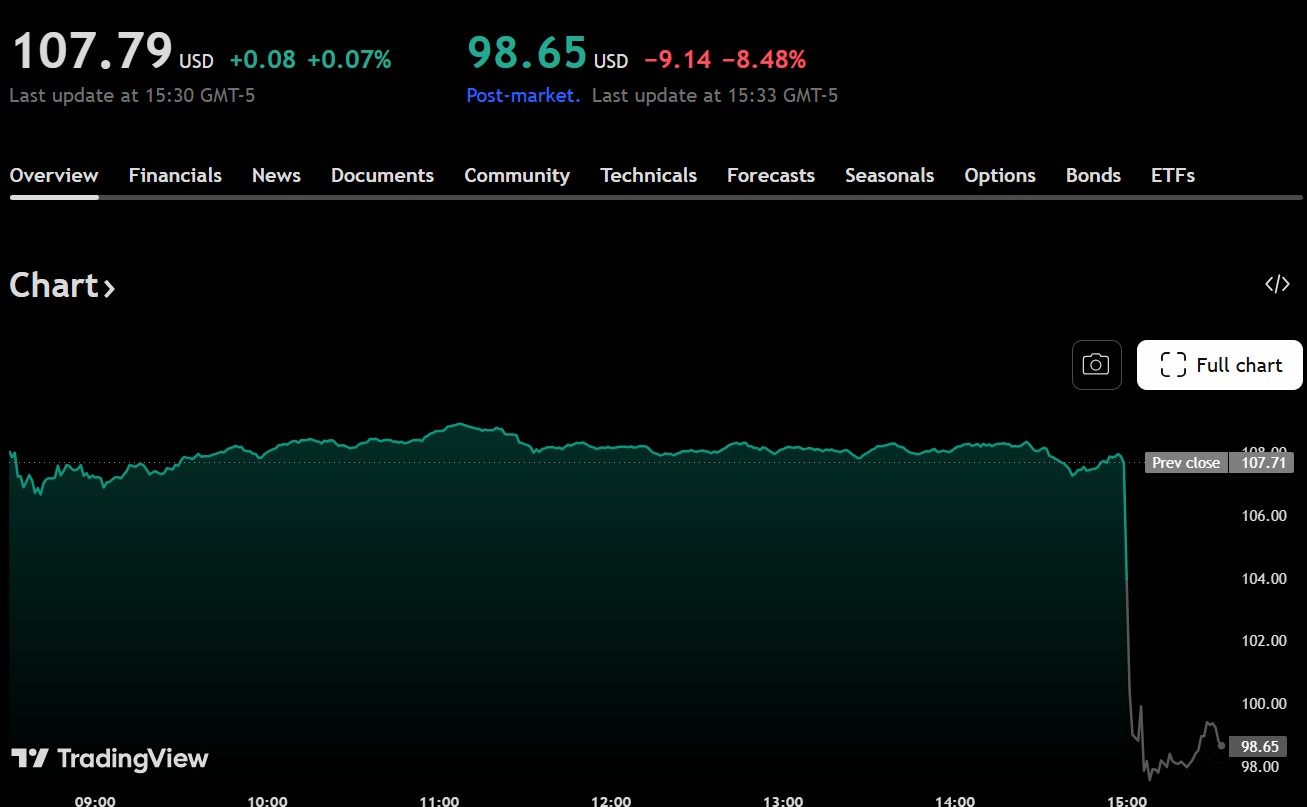This screenshot has height=807, width=1307.
Task: Click Last update at 15:30 GMT-5 text
Action: 132,96
